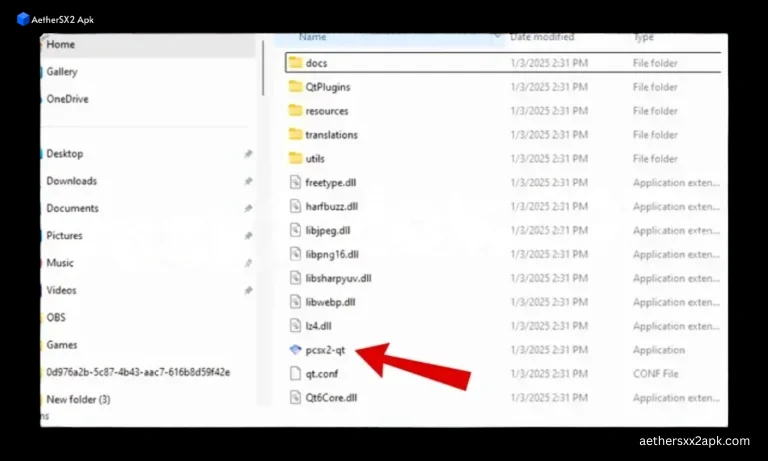
Task: Open the OBS folder in sidebar
Action: tap(56, 317)
